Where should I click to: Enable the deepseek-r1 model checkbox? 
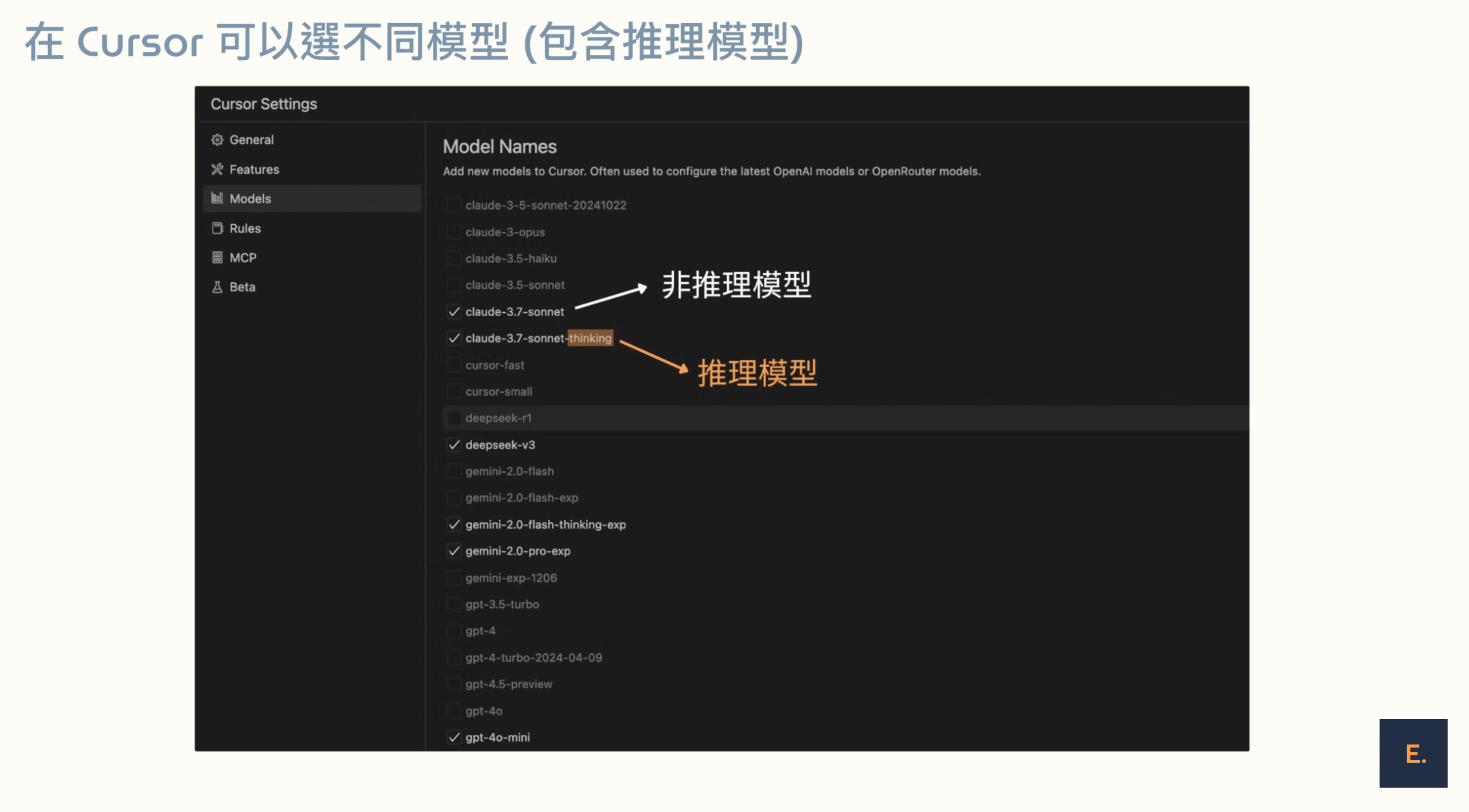(x=454, y=418)
